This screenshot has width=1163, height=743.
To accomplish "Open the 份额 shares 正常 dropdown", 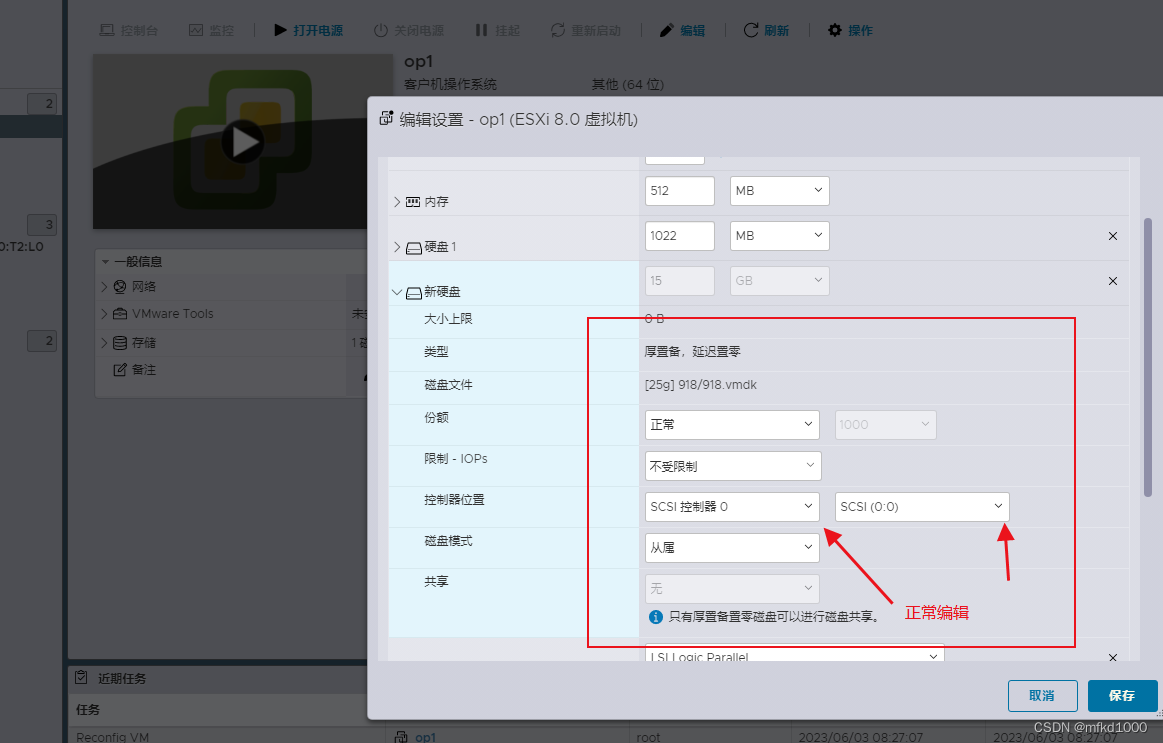I will coord(732,425).
